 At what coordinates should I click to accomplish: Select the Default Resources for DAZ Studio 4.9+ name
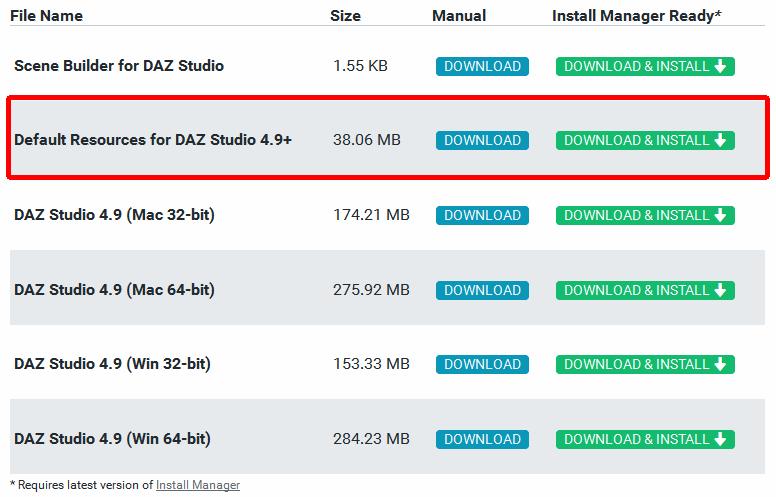click(x=153, y=140)
